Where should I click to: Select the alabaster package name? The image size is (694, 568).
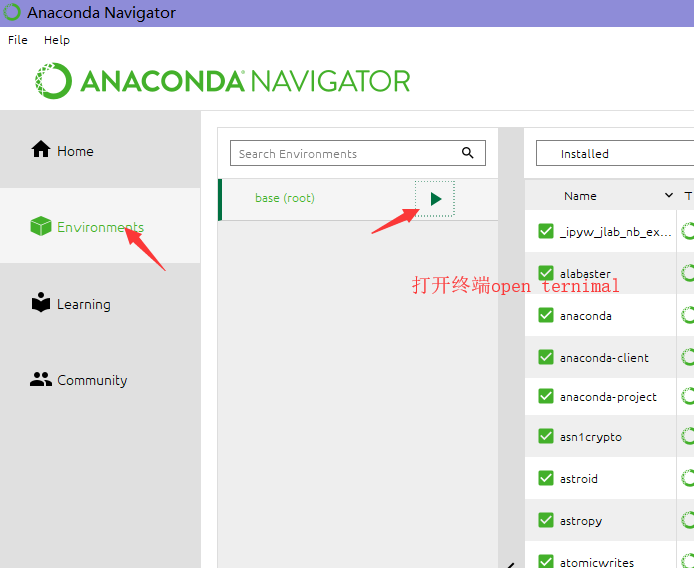[x=585, y=274]
